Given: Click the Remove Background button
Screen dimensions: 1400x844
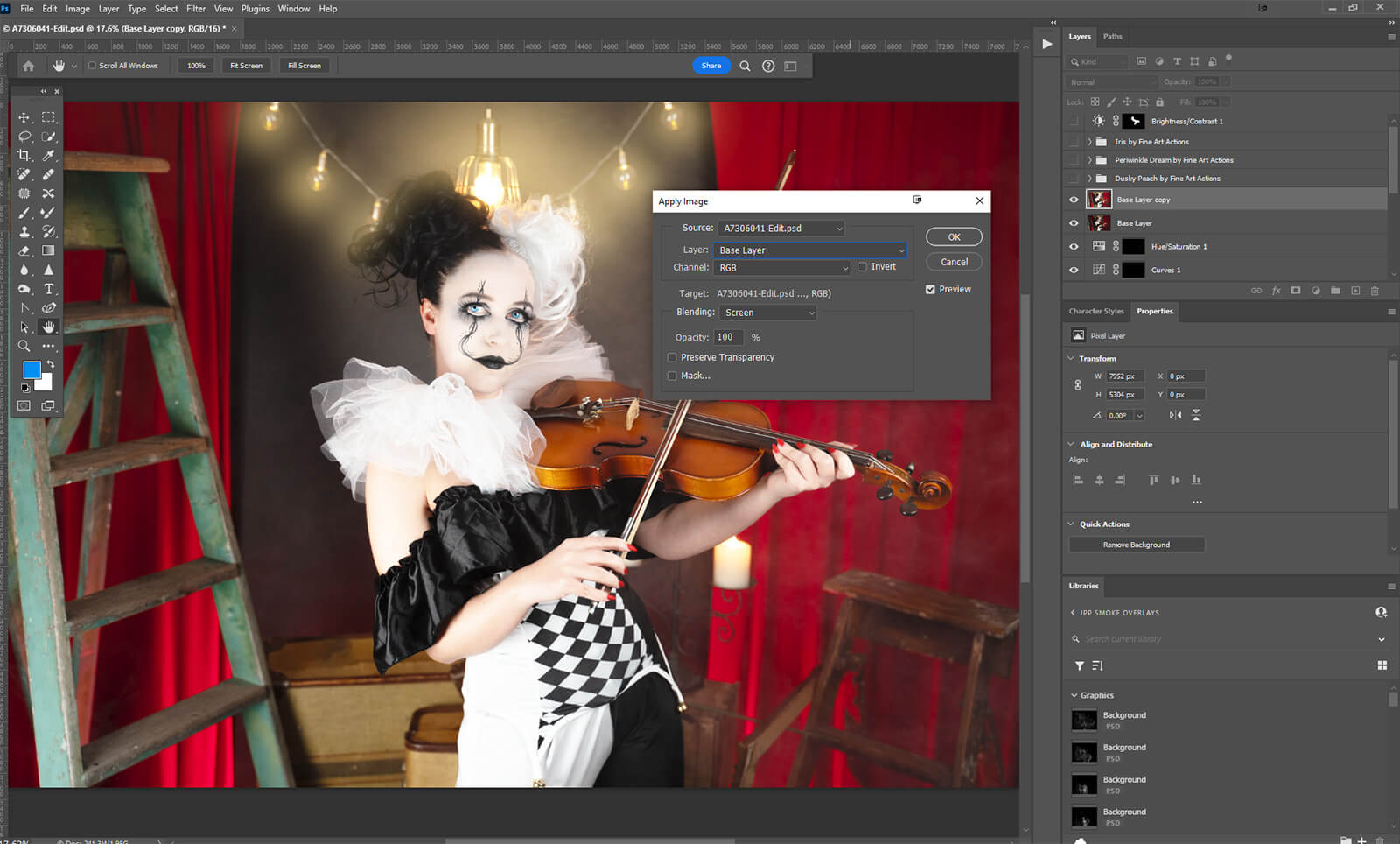Looking at the screenshot, I should click(x=1136, y=545).
